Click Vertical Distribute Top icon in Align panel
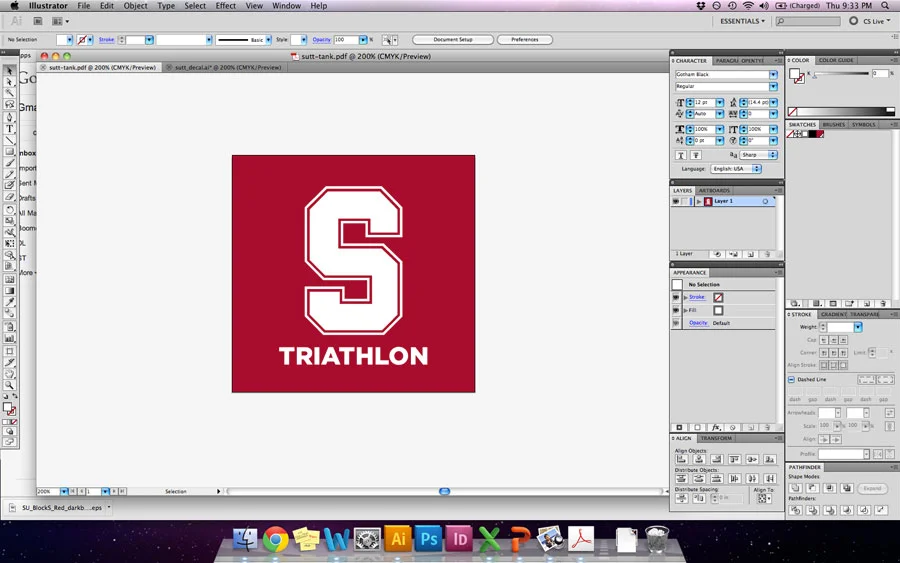The width and height of the screenshot is (900, 563). [x=681, y=478]
